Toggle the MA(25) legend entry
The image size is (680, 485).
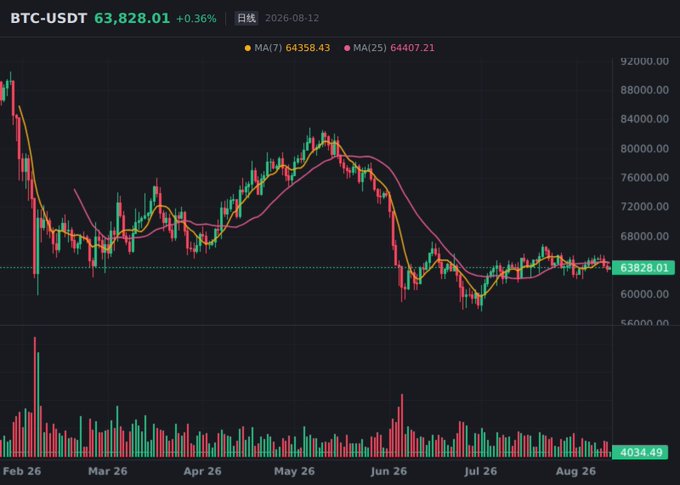[389, 48]
